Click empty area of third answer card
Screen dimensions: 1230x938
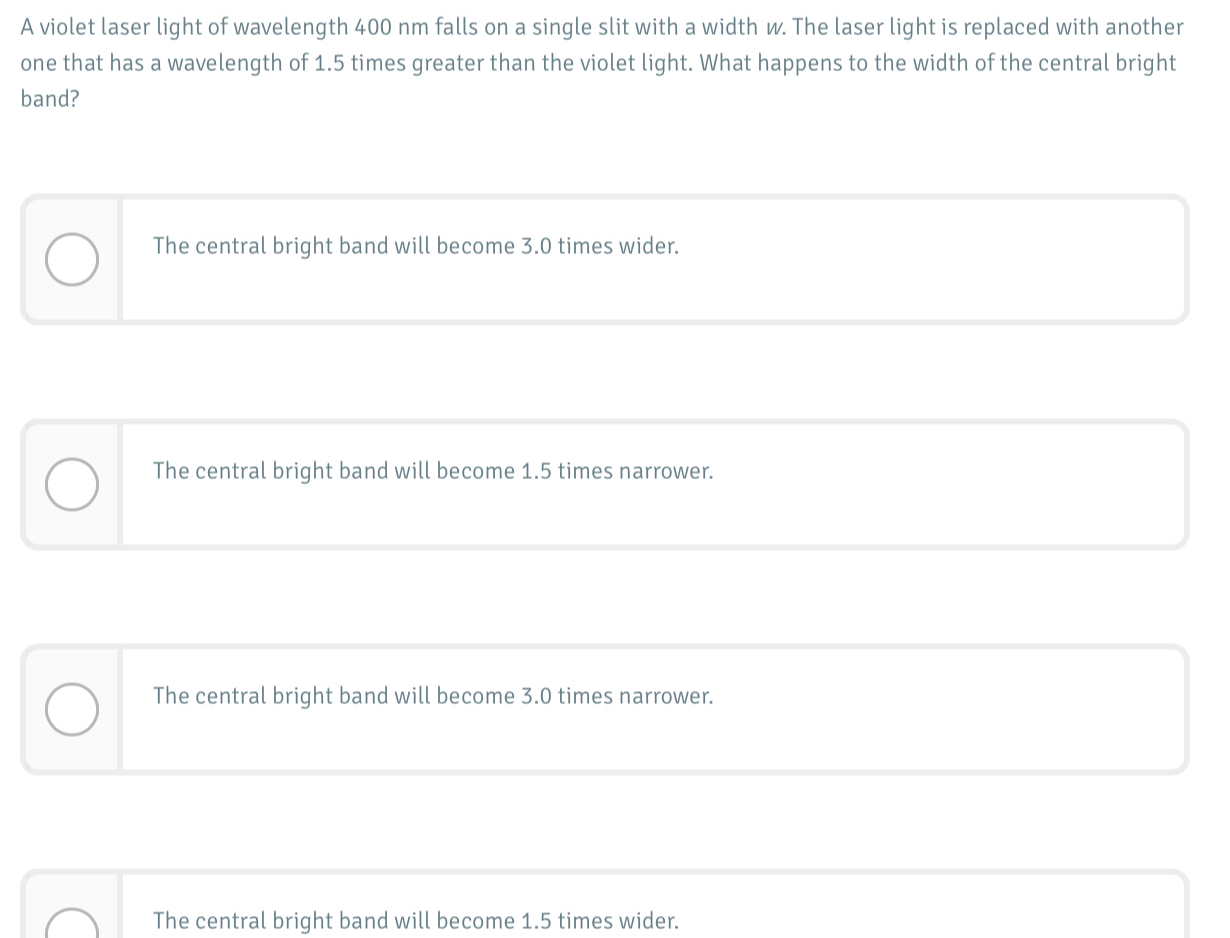pyautogui.click(x=950, y=710)
